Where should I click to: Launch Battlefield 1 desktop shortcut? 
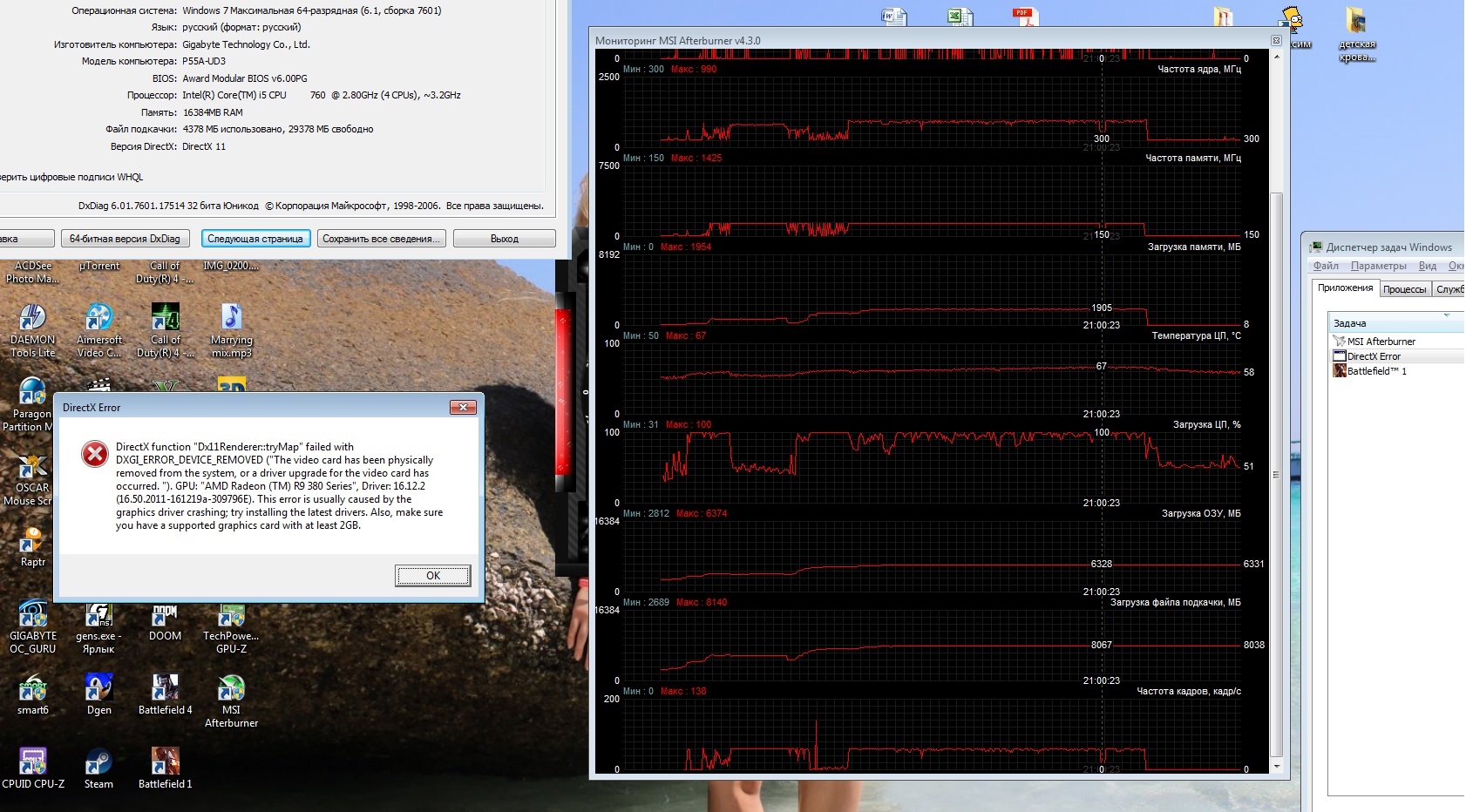pos(165,768)
